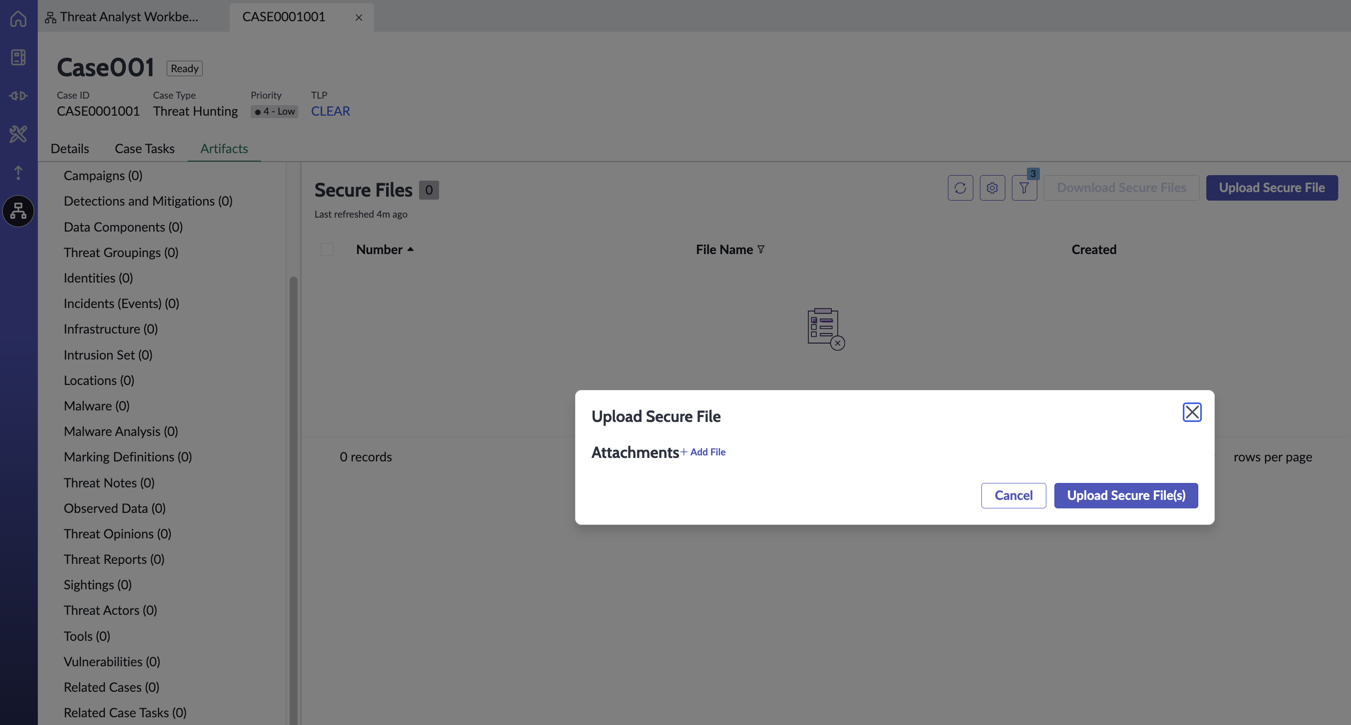Viewport: 1351px width, 725px height.
Task: Open the Artifacts tab
Action: click(x=224, y=148)
